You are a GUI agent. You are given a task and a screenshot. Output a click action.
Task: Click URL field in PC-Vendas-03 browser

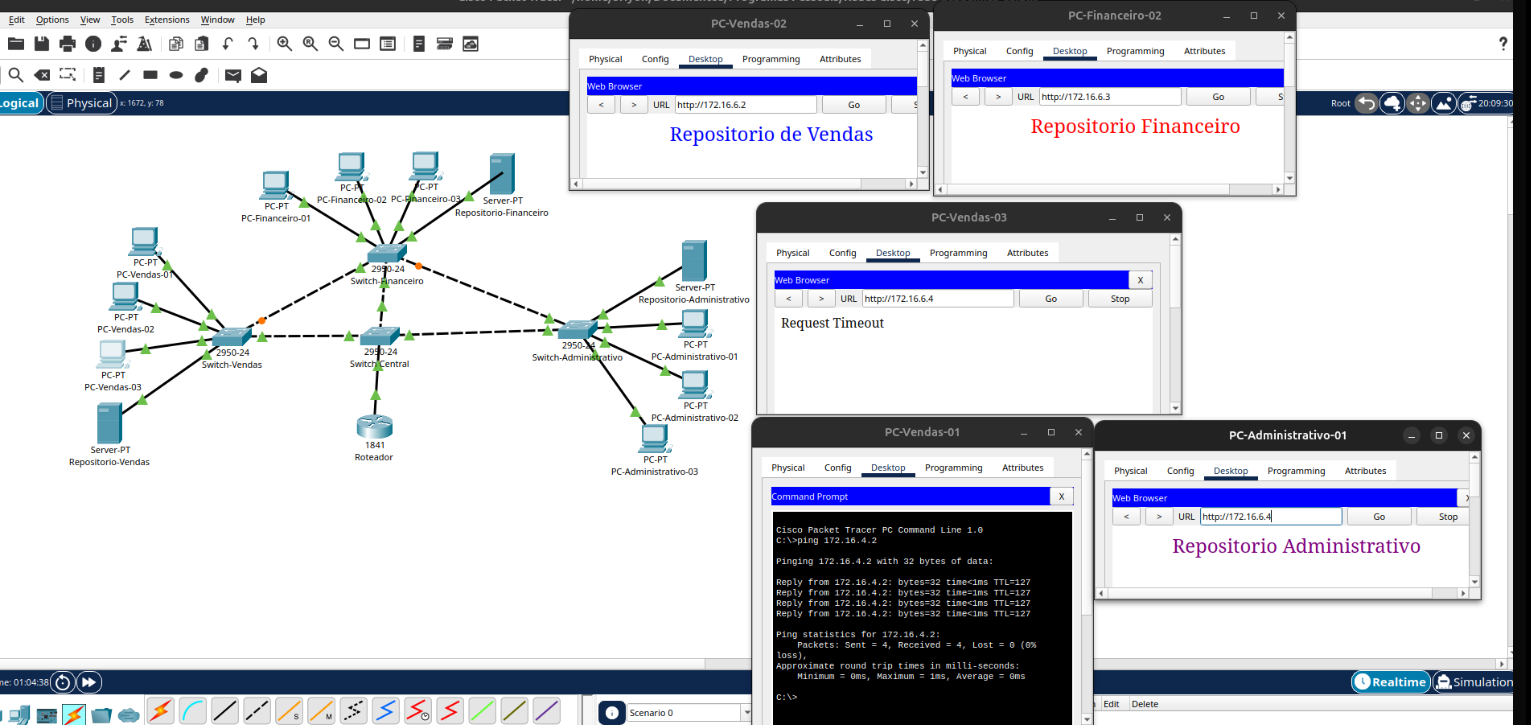pyautogui.click(x=938, y=299)
